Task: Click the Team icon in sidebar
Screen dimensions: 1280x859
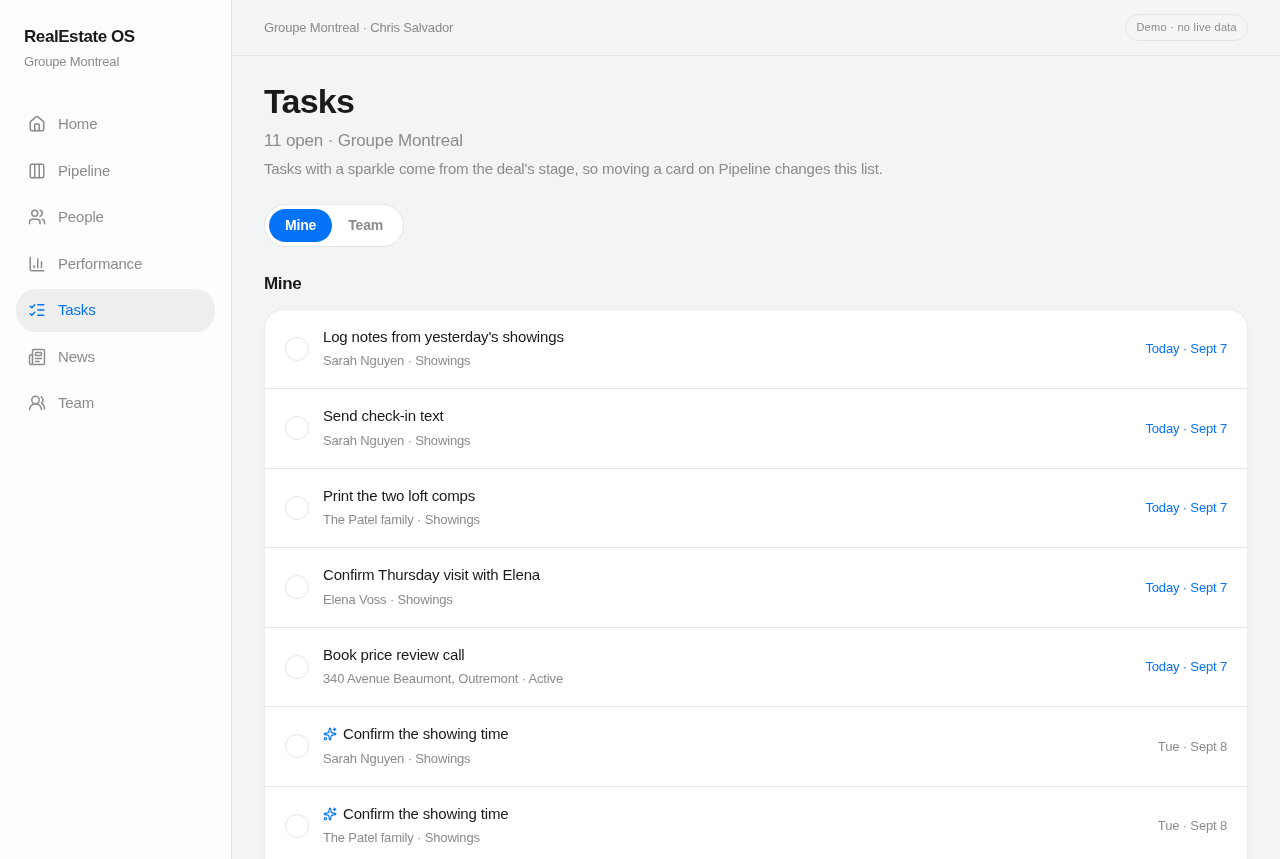Action: pyautogui.click(x=37, y=403)
